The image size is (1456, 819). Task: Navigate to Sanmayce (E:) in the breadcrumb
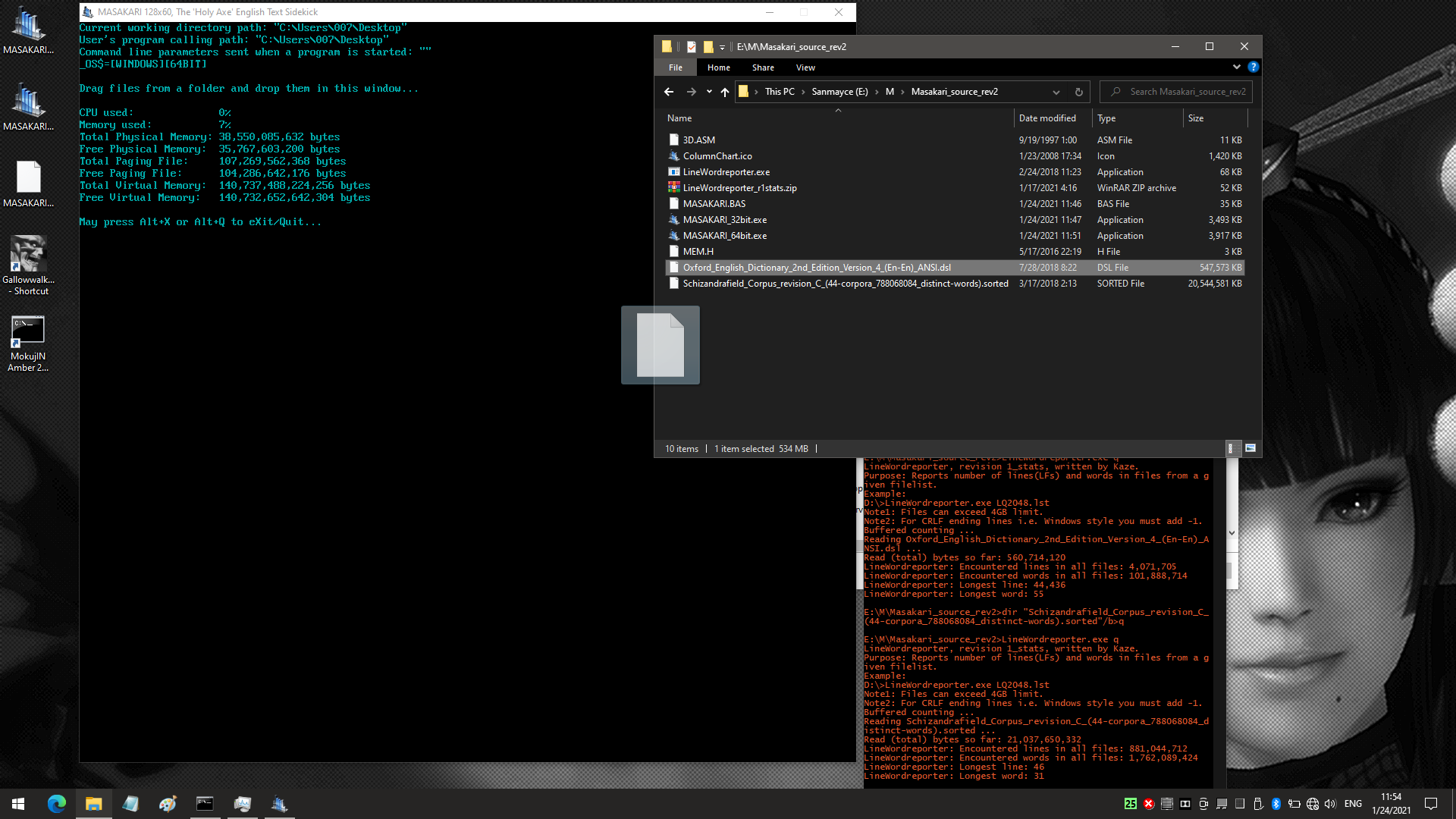pyautogui.click(x=839, y=92)
